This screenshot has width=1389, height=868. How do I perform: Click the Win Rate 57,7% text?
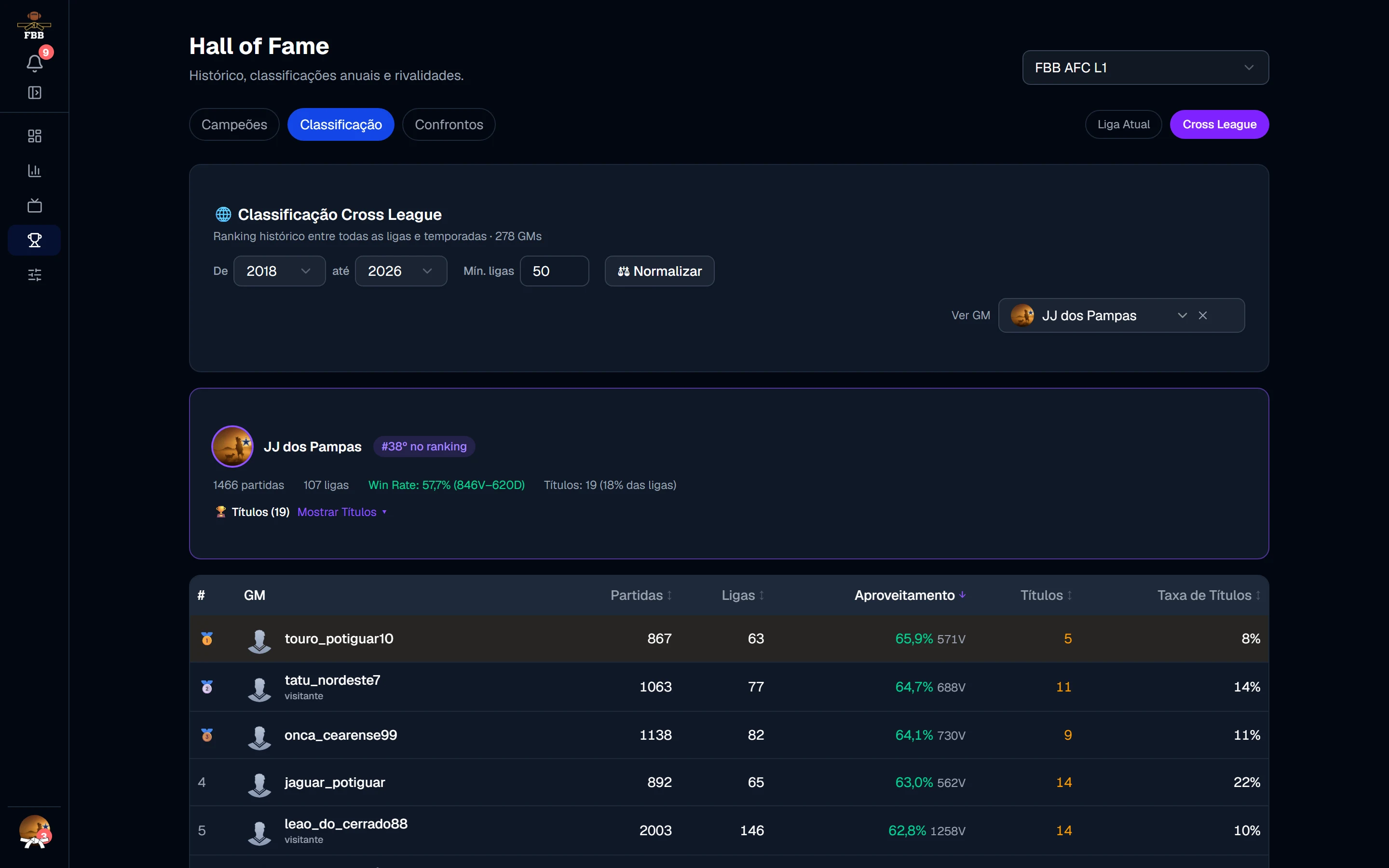pos(447,485)
